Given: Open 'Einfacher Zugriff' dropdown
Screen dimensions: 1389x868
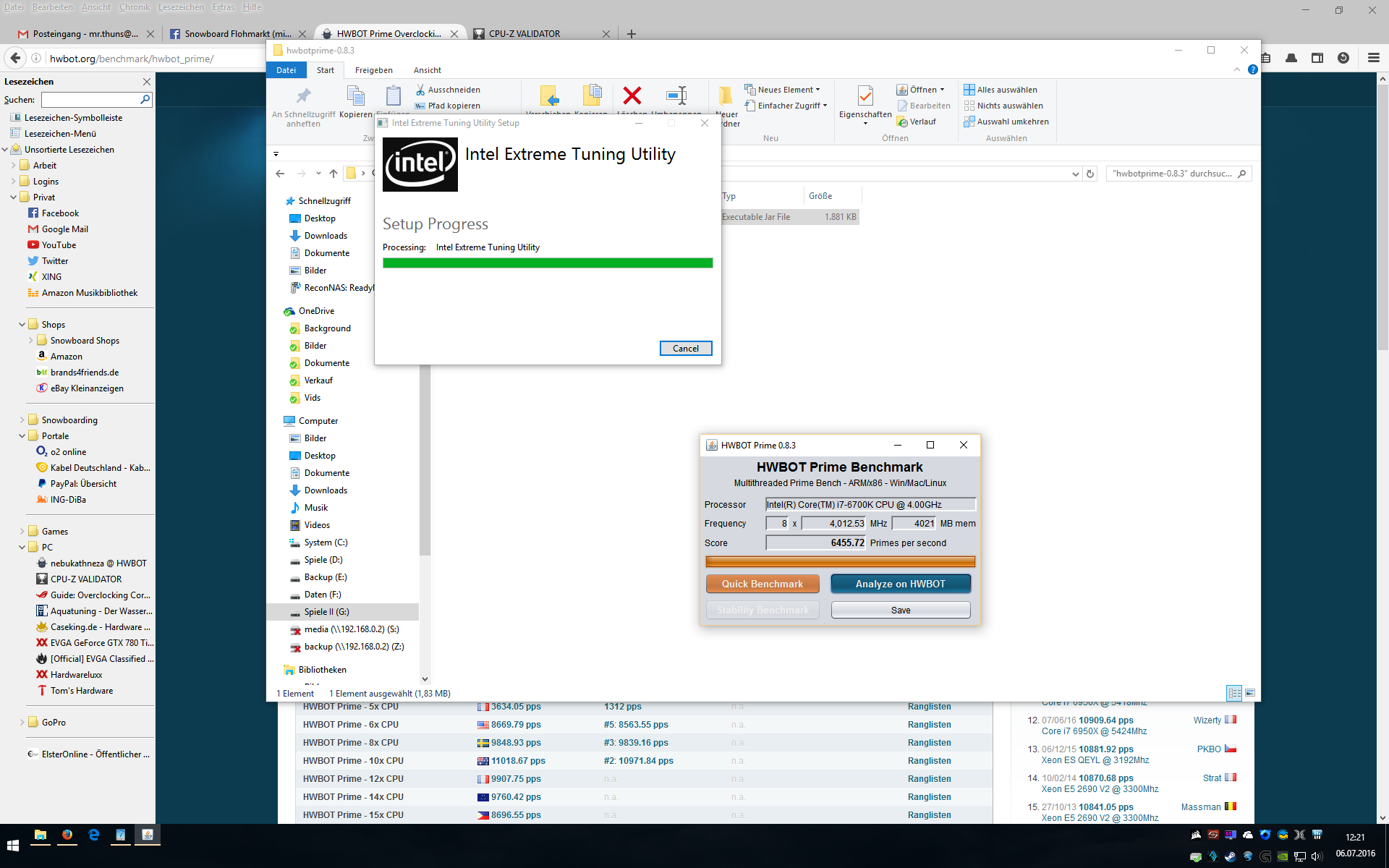Looking at the screenshot, I should click(786, 106).
